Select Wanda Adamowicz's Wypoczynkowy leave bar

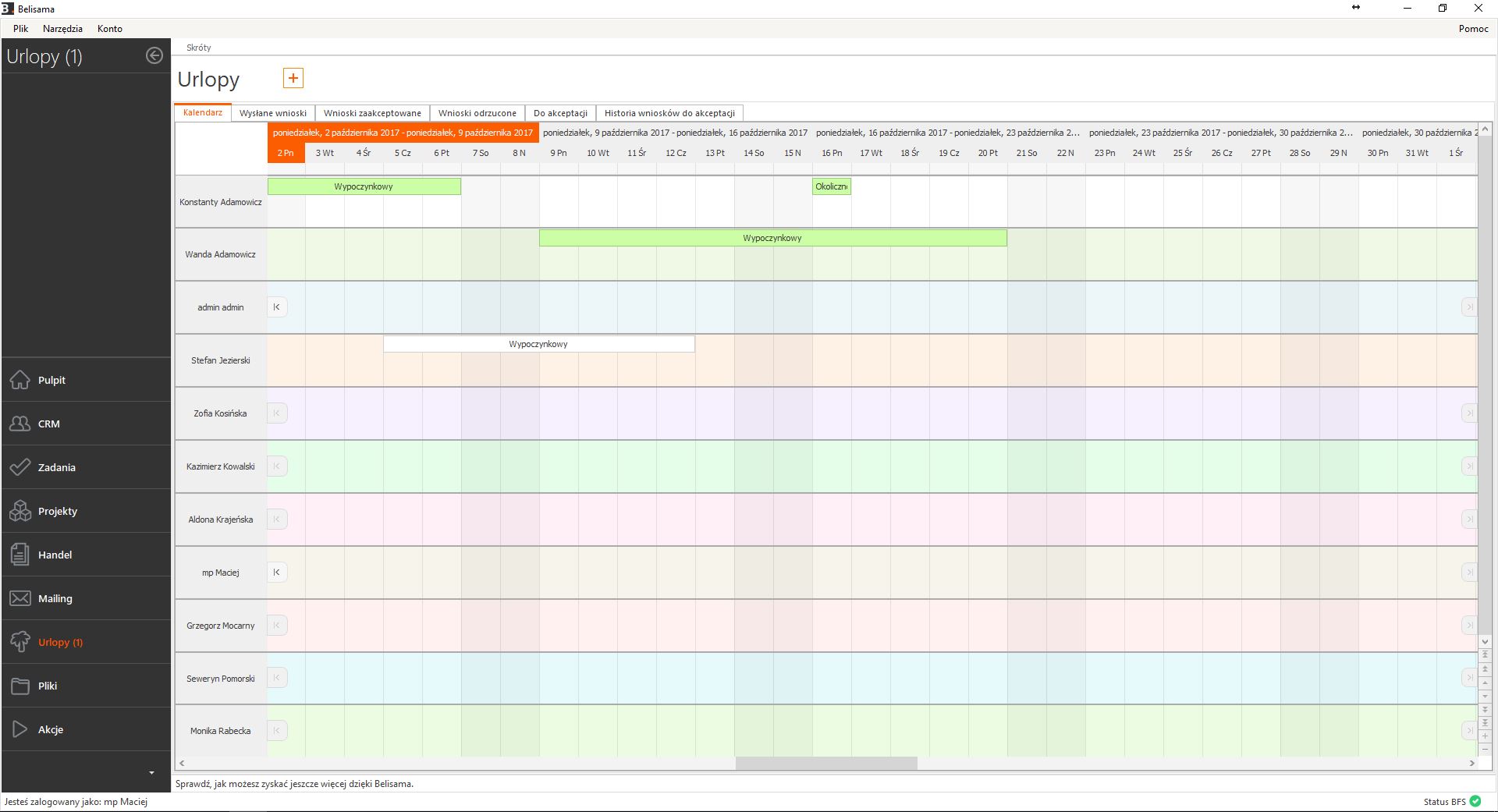click(772, 238)
